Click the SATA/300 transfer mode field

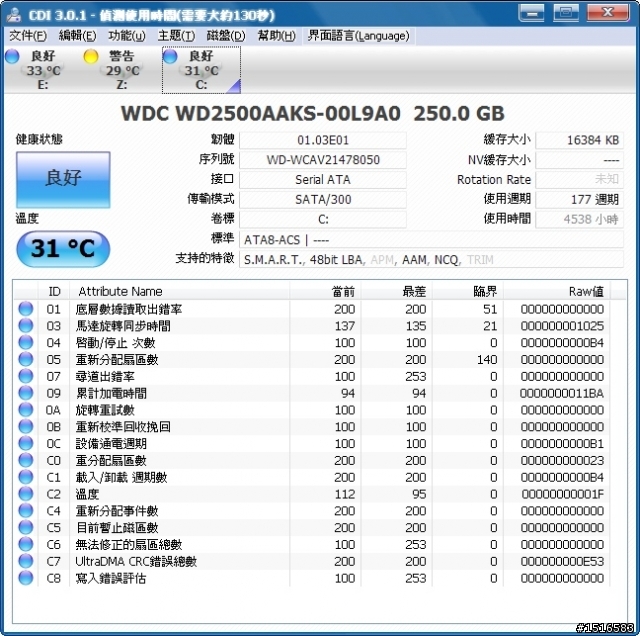pyautogui.click(x=322, y=199)
